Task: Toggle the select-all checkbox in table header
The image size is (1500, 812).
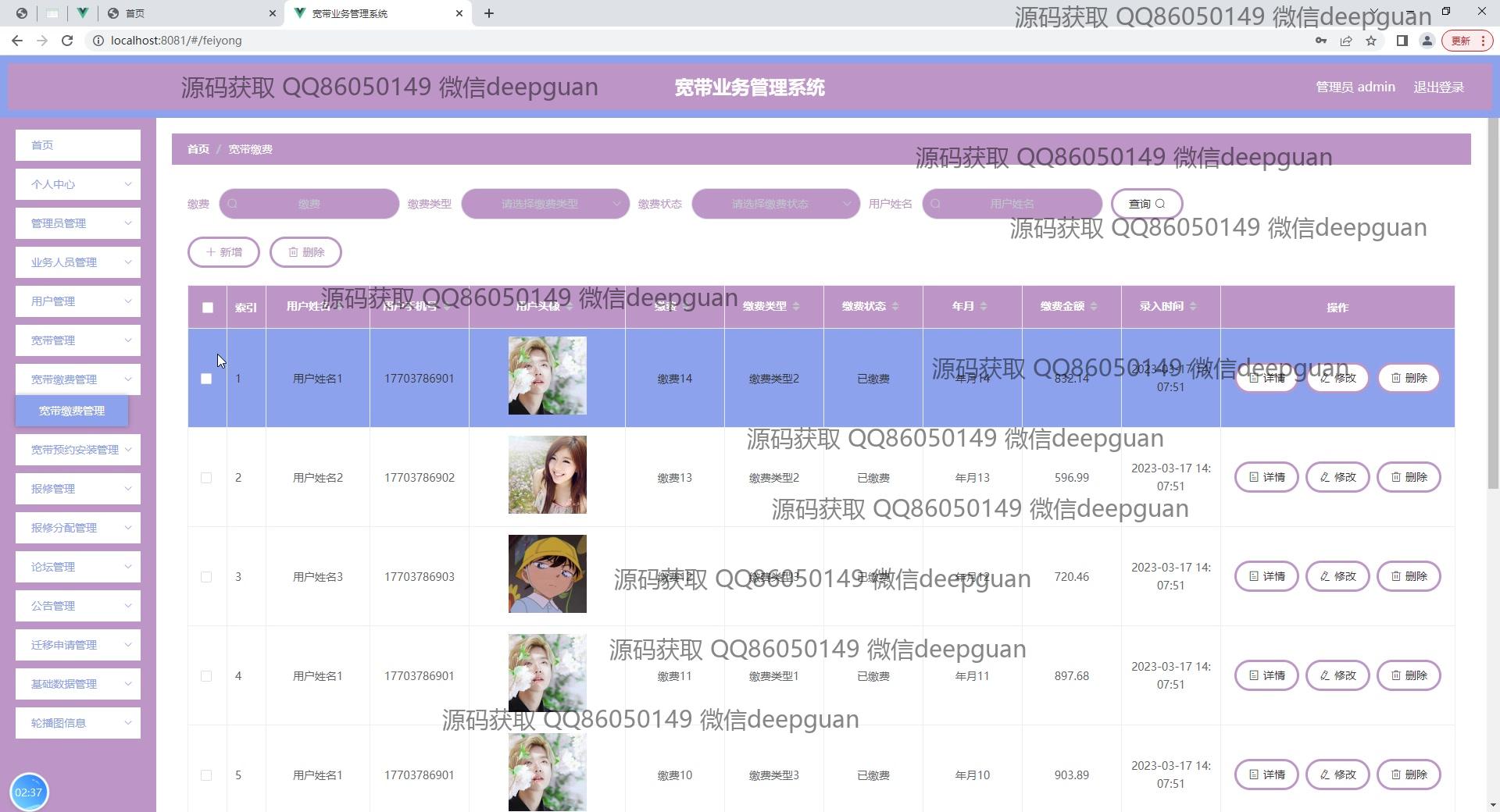Action: tap(207, 308)
